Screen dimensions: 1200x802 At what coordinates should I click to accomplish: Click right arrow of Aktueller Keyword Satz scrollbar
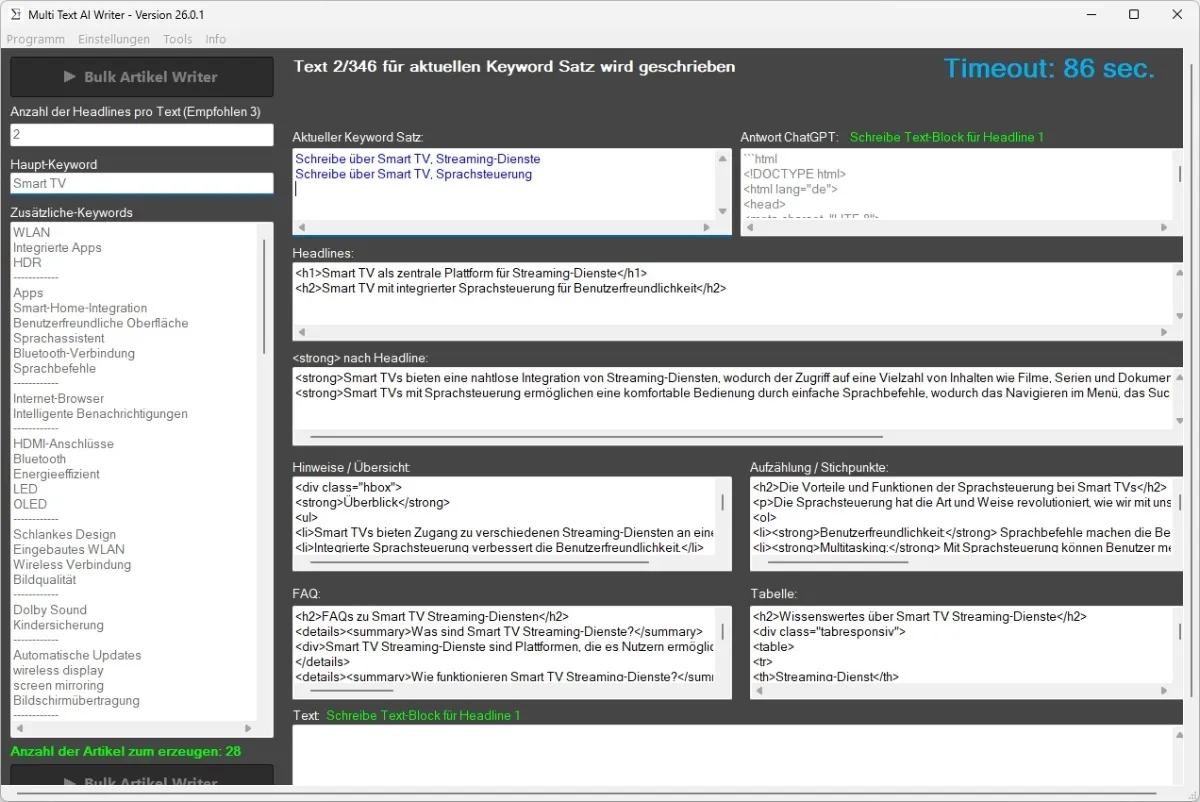click(709, 227)
